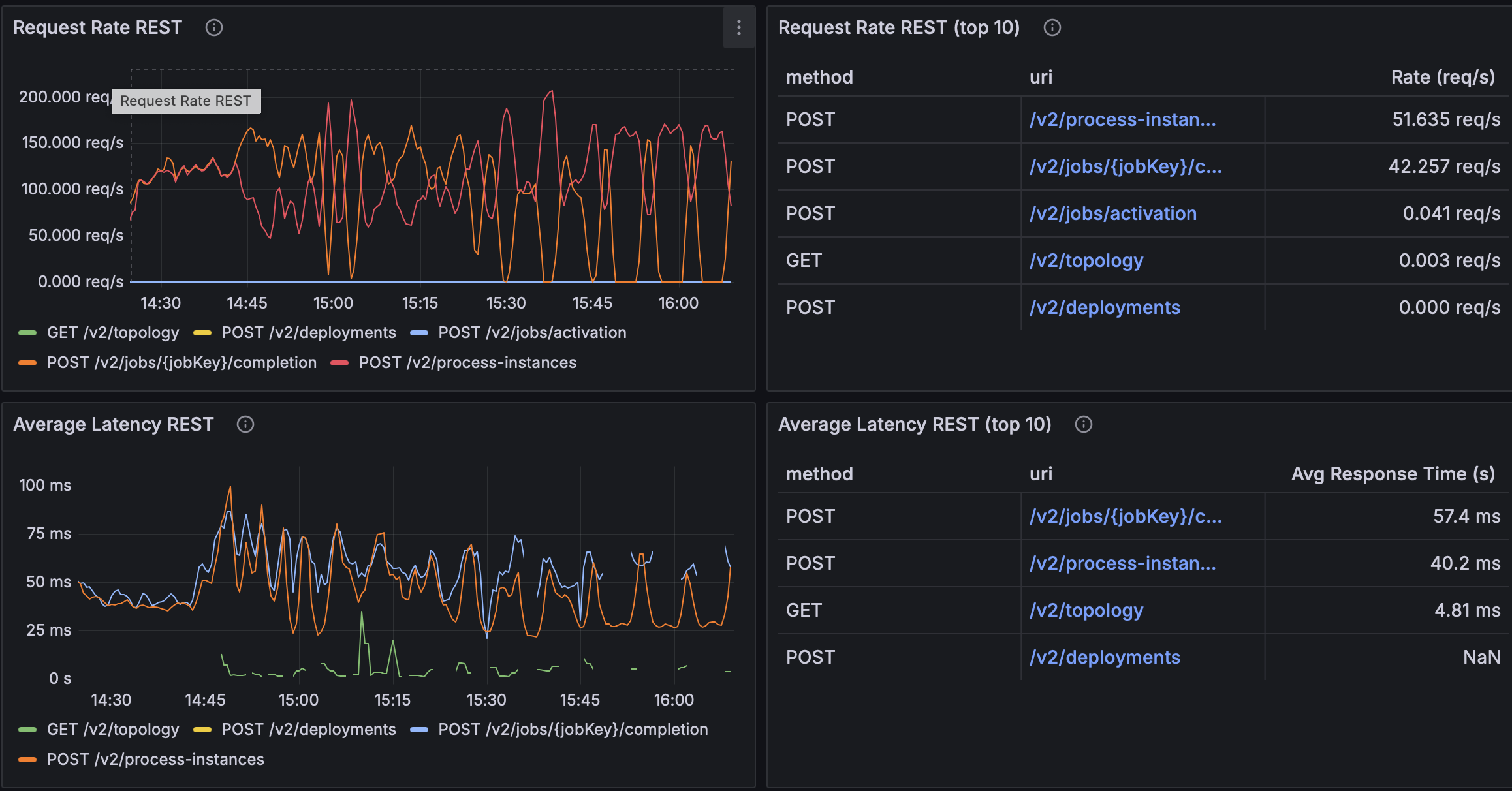Viewport: 1512px width, 791px height.
Task: Open /v2/jobs/activation link in rate table
Action: coord(1112,213)
